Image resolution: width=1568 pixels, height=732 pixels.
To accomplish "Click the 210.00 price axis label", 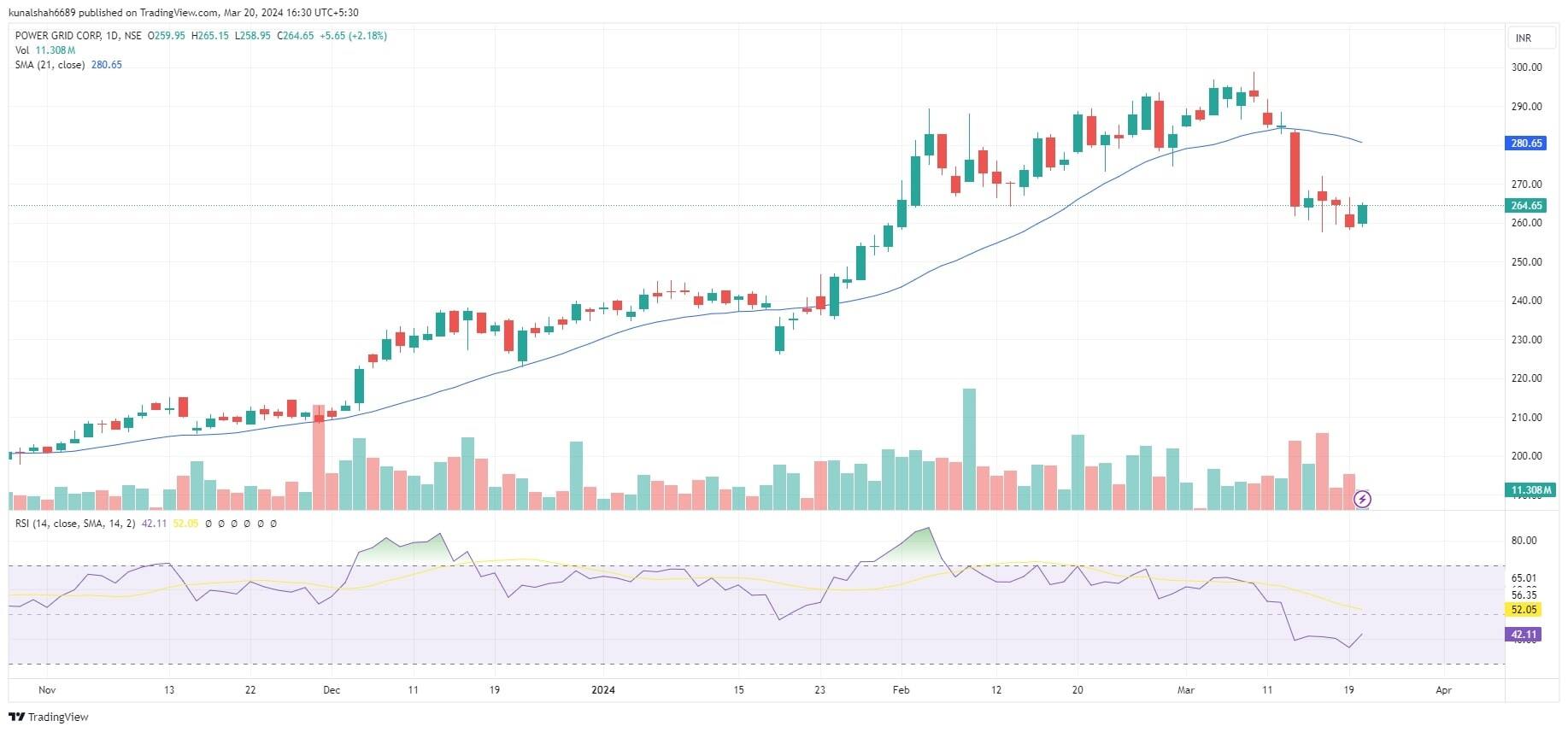I will click(x=1526, y=418).
